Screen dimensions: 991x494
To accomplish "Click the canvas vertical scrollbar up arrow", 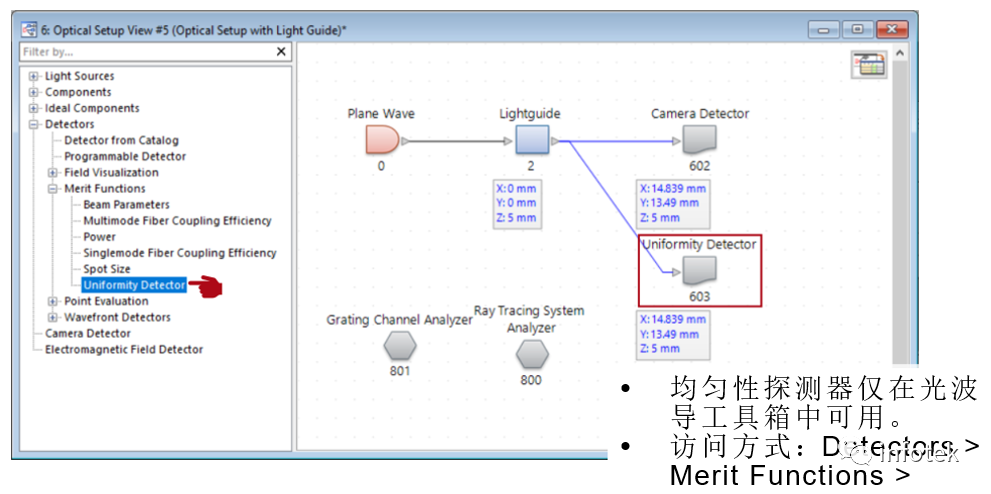I will pos(901,53).
